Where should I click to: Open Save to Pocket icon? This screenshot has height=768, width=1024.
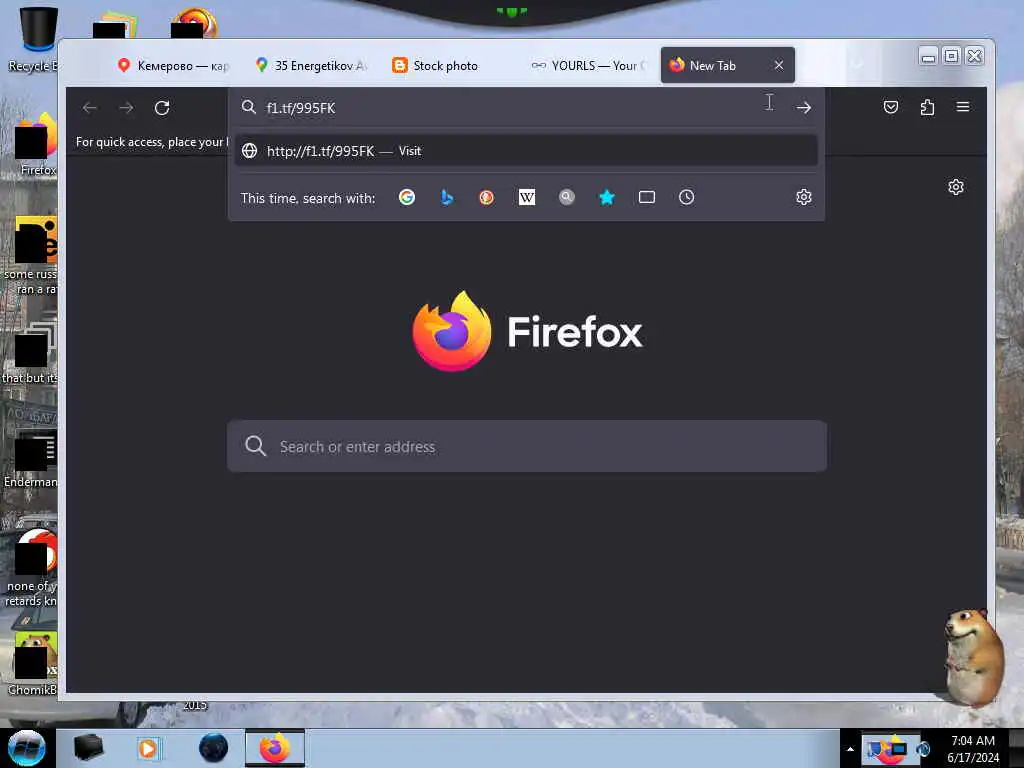(x=891, y=107)
